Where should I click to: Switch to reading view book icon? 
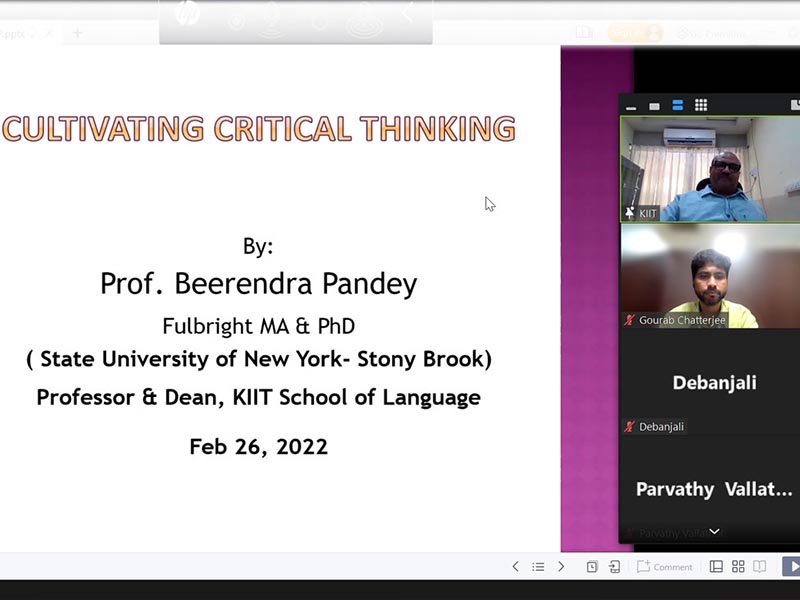760,567
